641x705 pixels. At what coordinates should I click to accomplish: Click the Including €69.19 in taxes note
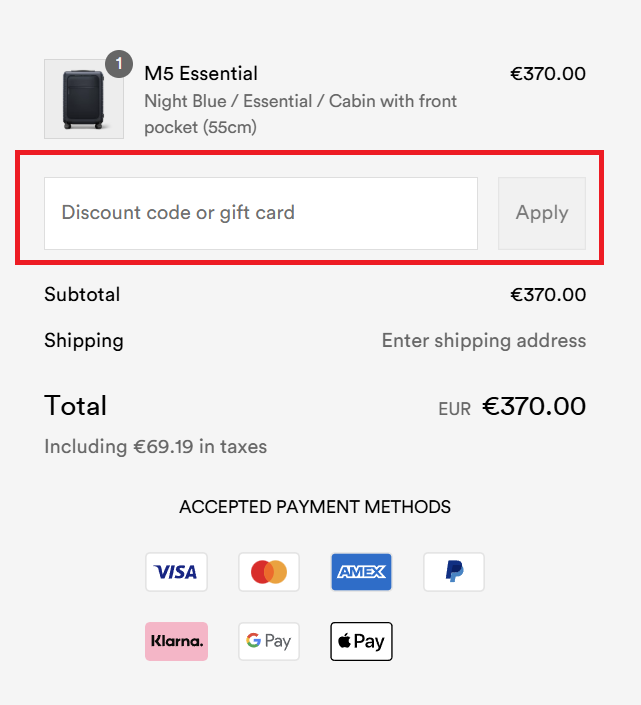tap(155, 447)
